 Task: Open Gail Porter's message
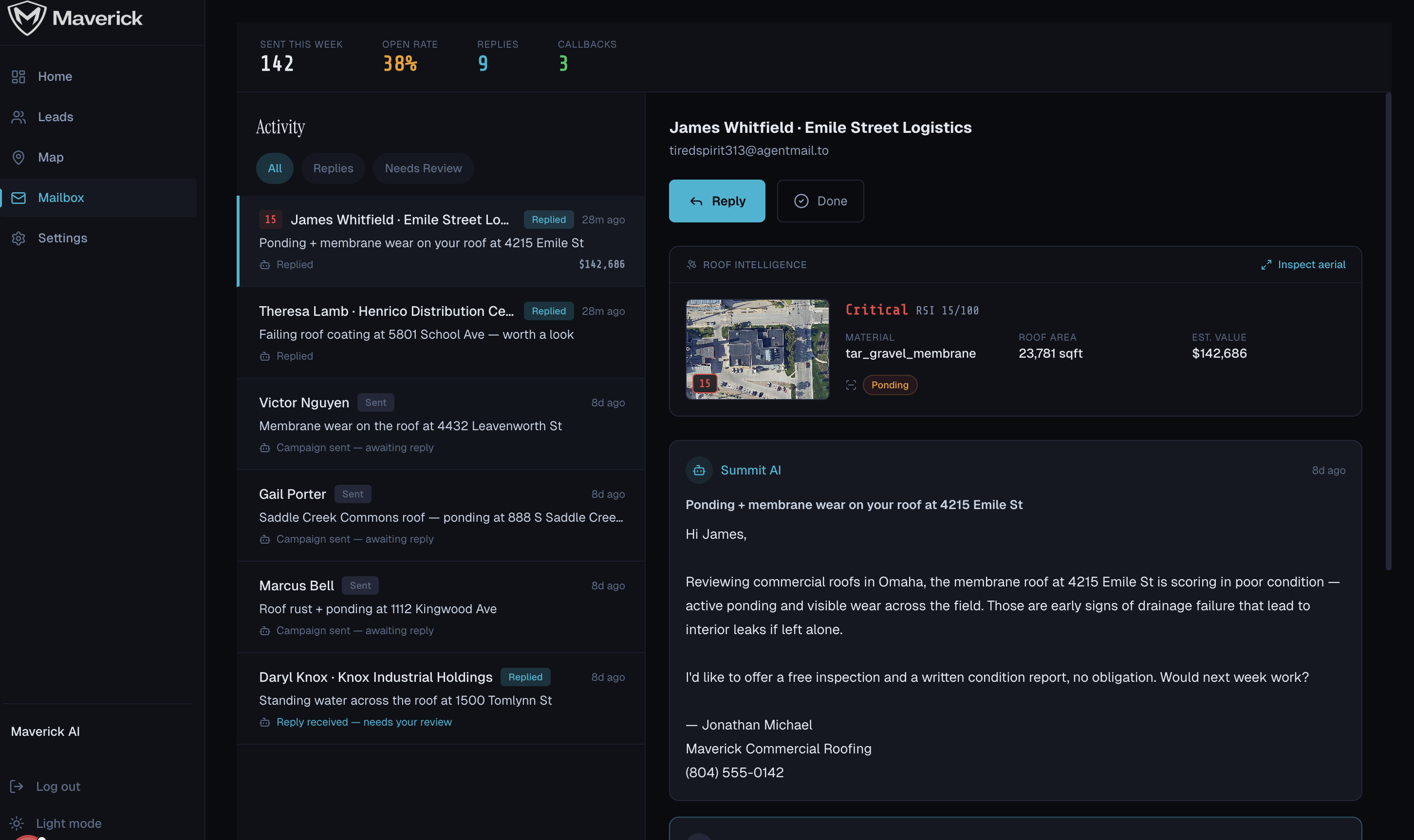pyautogui.click(x=441, y=516)
